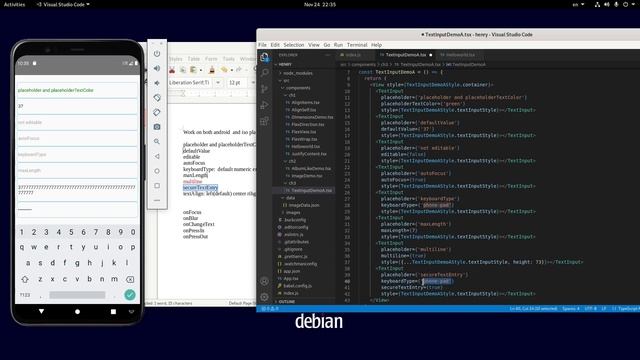640x360 pixels.
Task: Open clock at top bar center
Action: [320, 4]
